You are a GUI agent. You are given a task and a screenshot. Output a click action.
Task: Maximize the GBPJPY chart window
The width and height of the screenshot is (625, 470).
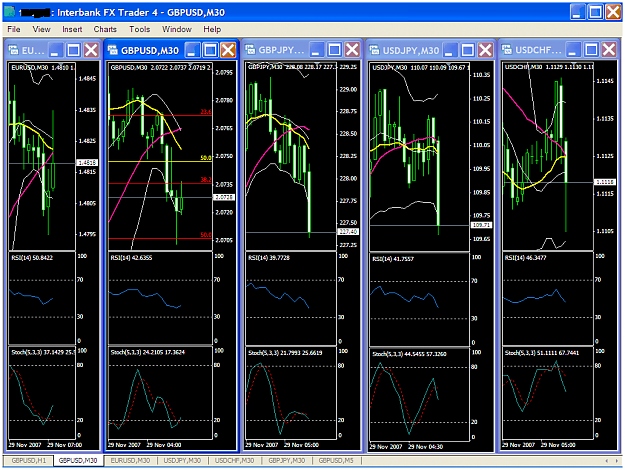pyautogui.click(x=334, y=50)
